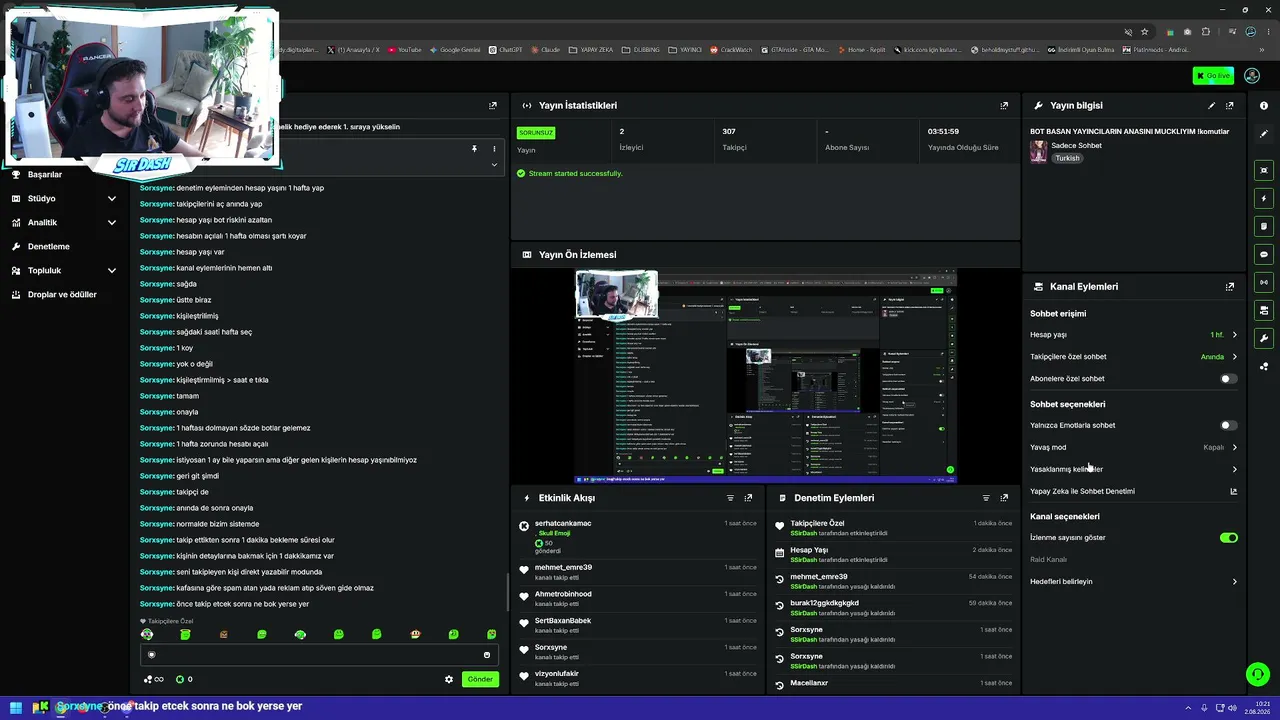The height and width of the screenshot is (720, 1280).
Task: Pop out the Etkinlik Akışı panel
Action: click(x=748, y=498)
